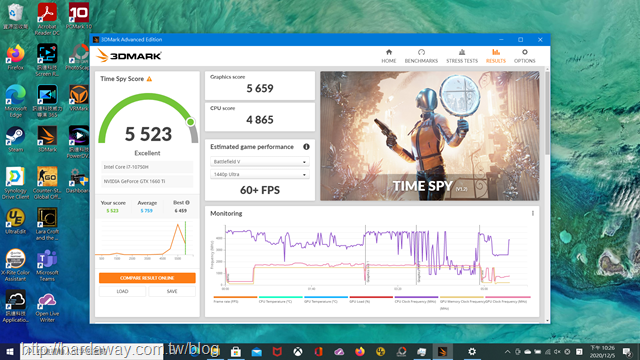
Task: Toggle the GPU Temperature legend item
Action: tap(325, 299)
